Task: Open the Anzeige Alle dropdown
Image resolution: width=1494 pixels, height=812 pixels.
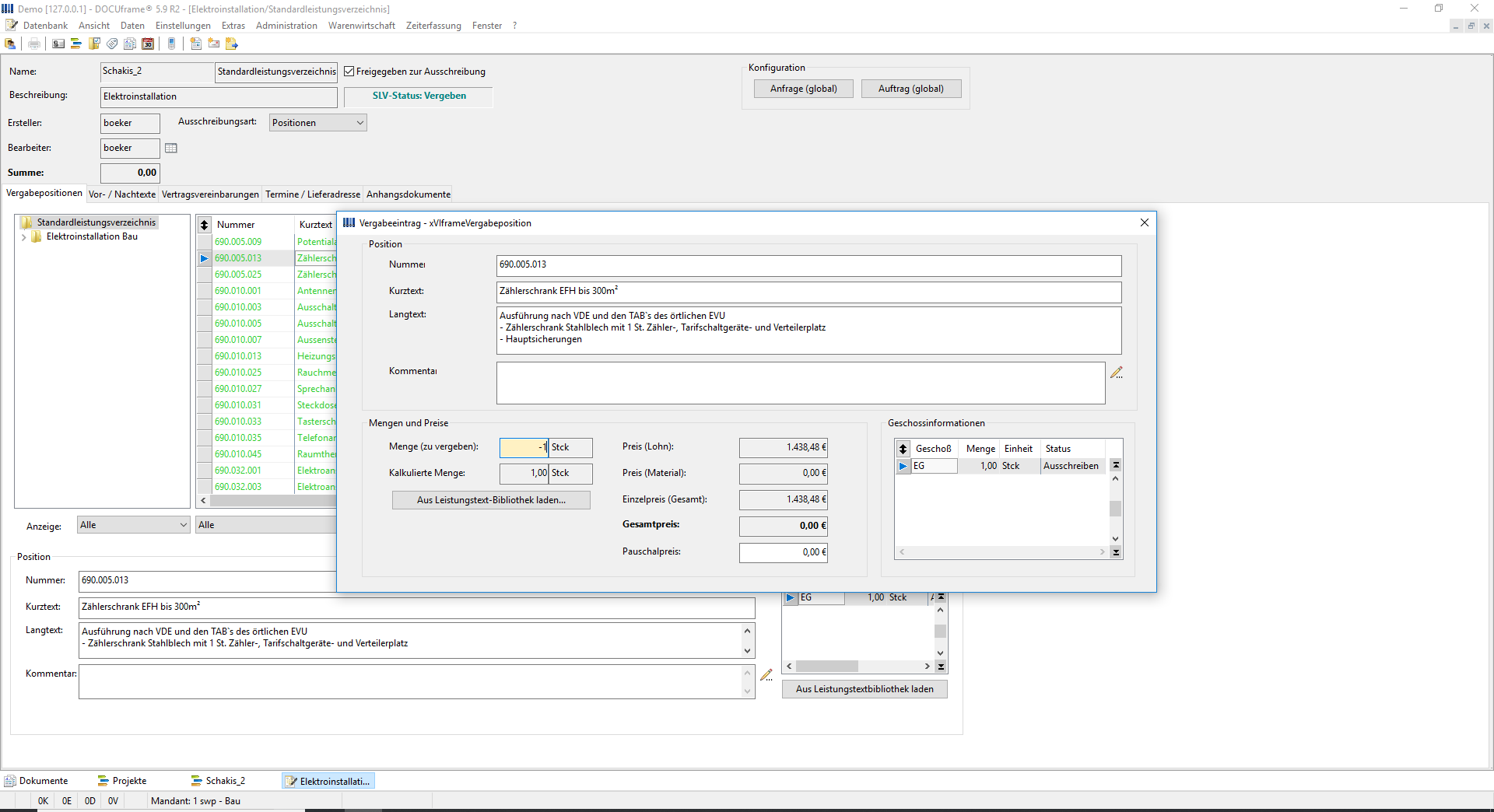Action: pyautogui.click(x=134, y=525)
